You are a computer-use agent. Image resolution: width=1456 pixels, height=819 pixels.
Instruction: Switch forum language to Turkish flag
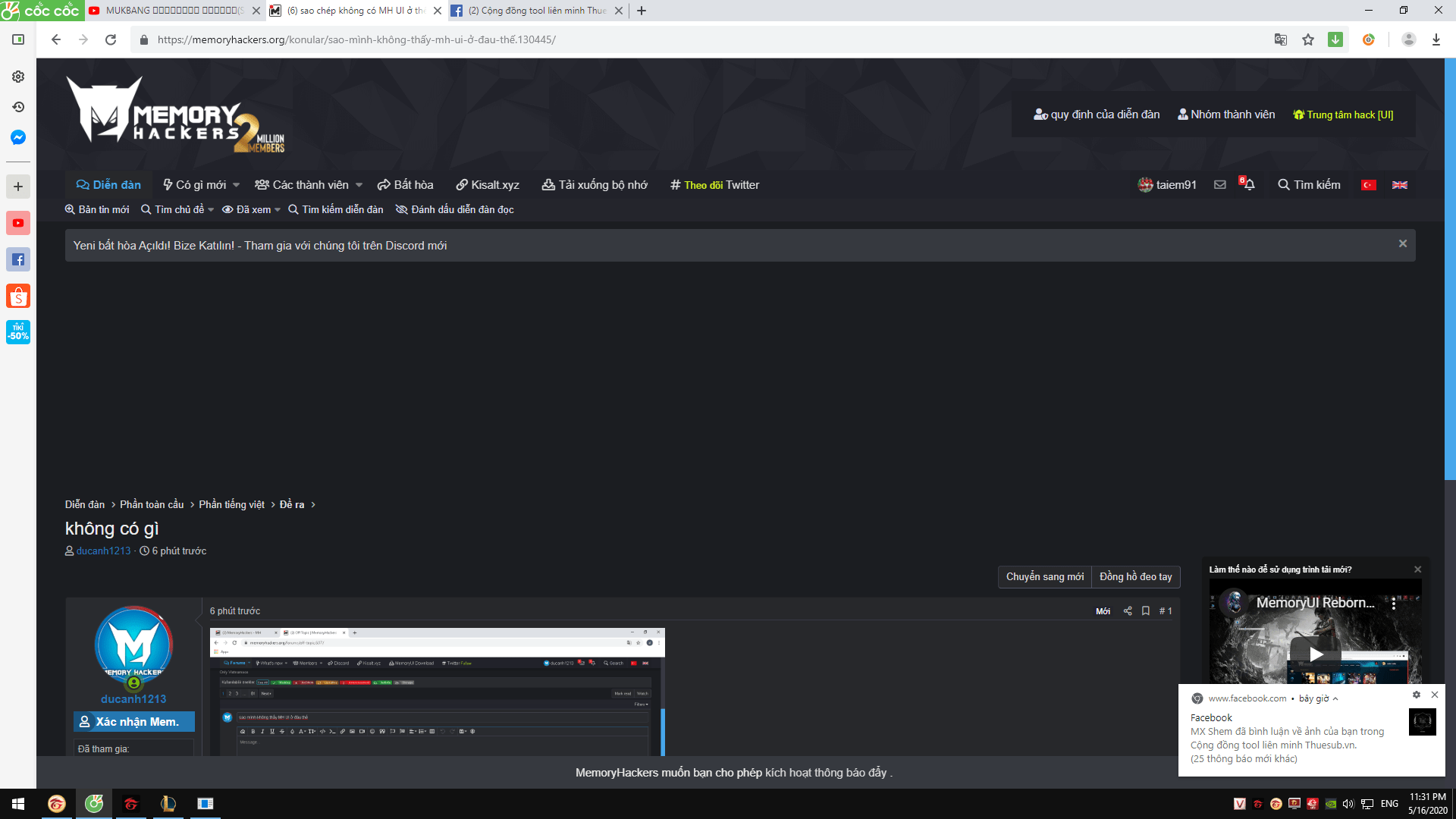(1368, 185)
